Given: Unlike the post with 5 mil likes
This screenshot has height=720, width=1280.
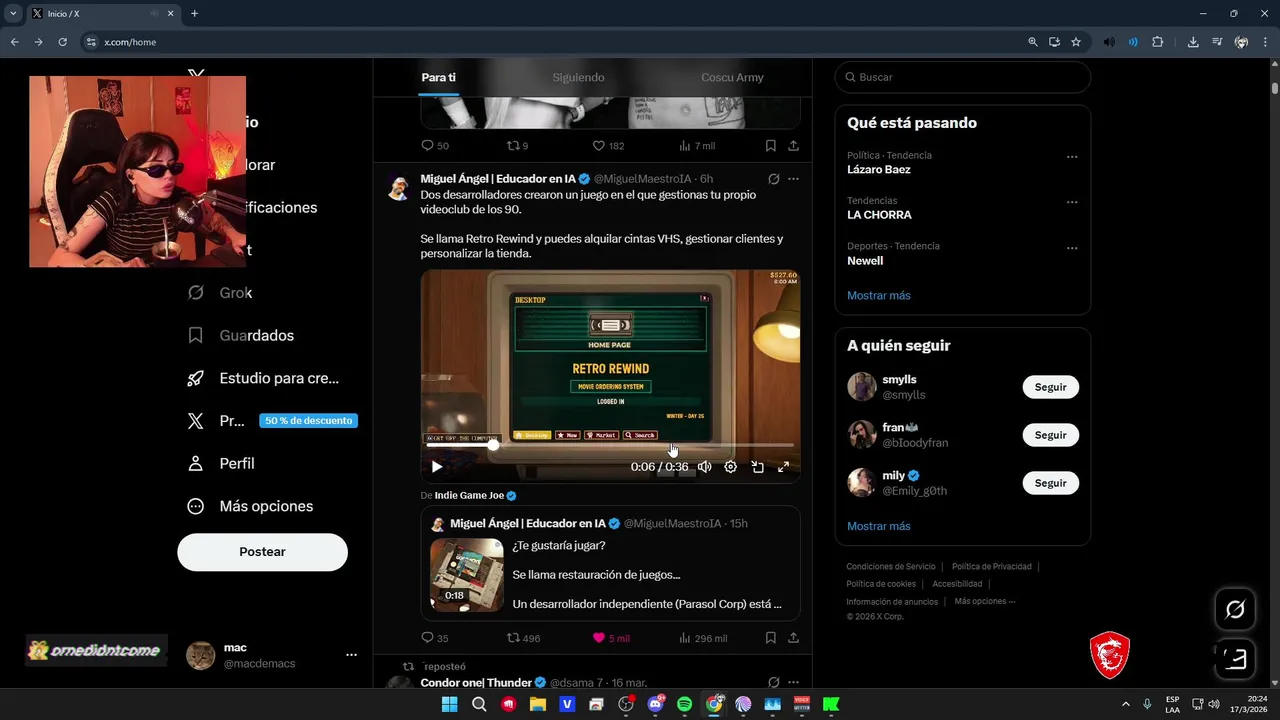Looking at the screenshot, I should click(x=610, y=638).
